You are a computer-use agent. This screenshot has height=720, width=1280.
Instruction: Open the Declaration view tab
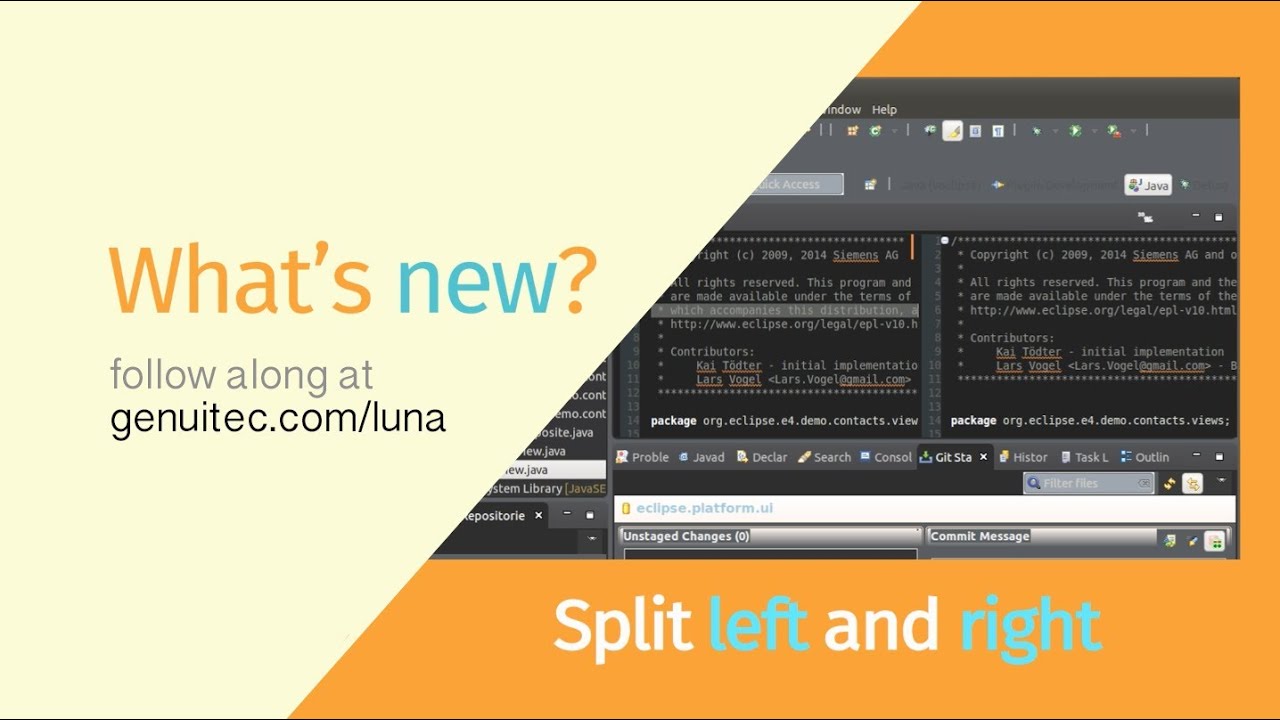click(762, 457)
